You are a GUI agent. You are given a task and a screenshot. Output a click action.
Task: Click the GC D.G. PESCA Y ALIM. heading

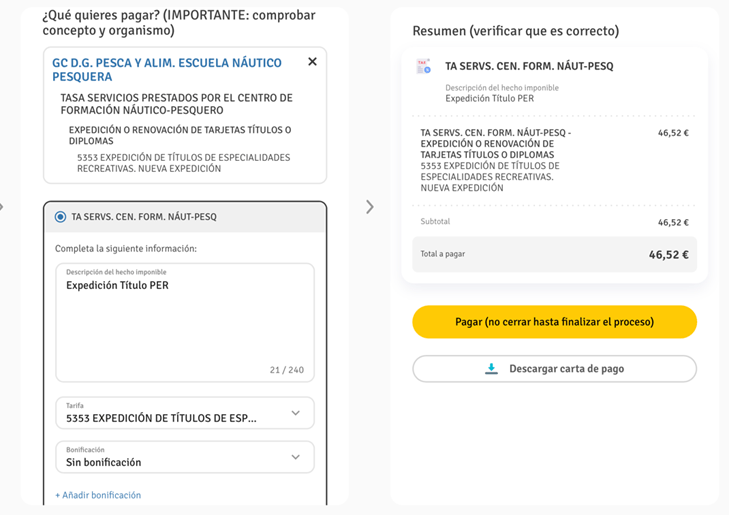(x=166, y=69)
